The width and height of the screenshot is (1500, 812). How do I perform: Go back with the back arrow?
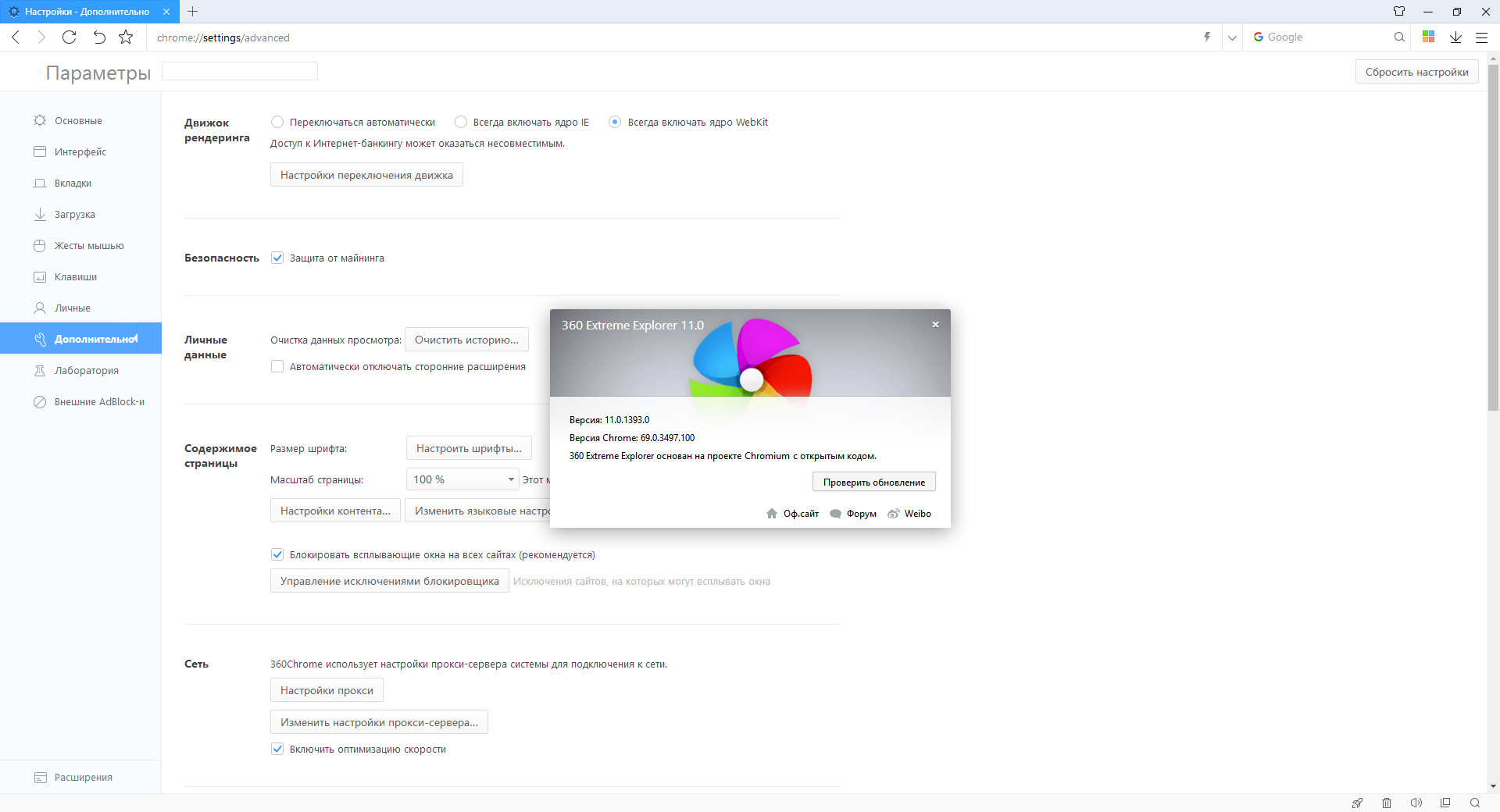16,37
